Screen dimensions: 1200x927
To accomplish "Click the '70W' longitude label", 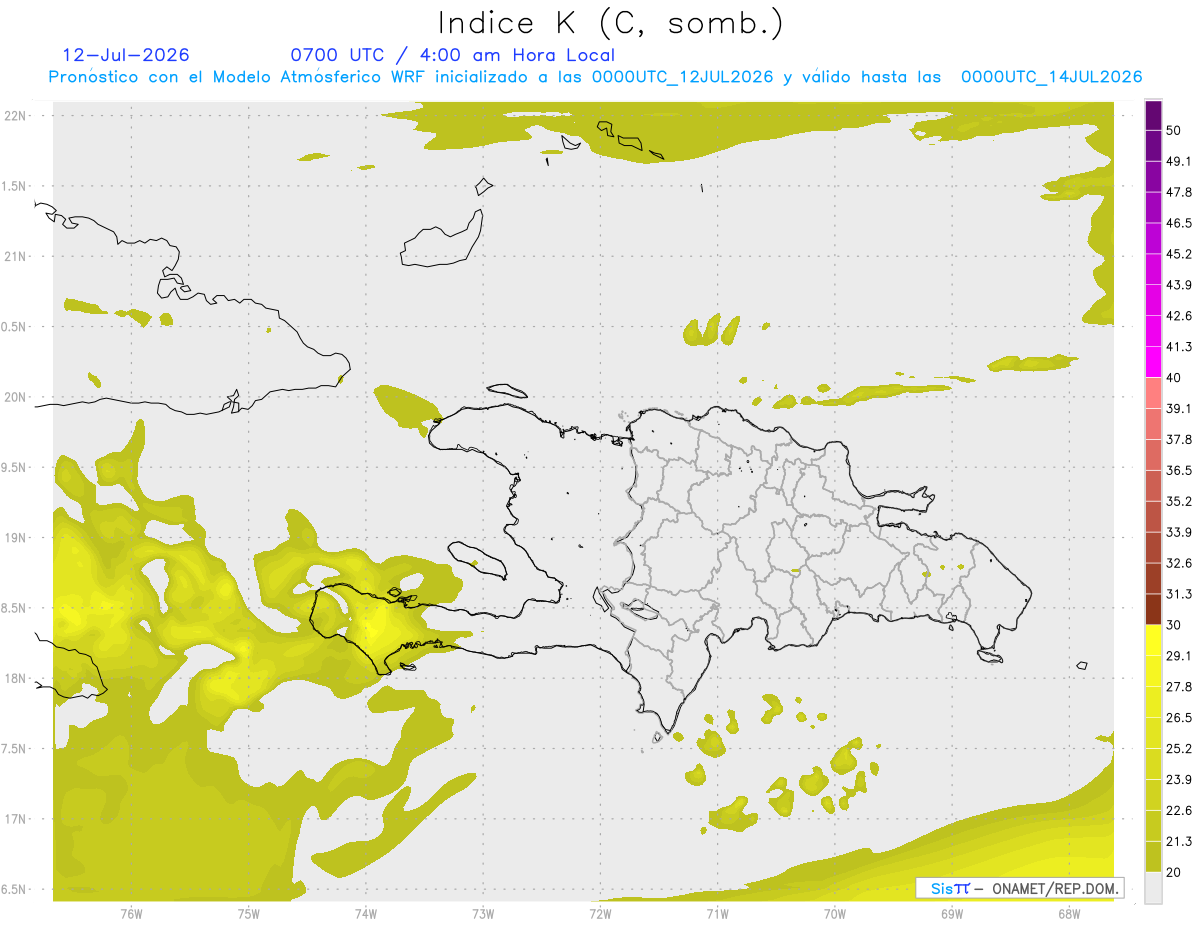I will click(x=835, y=913).
